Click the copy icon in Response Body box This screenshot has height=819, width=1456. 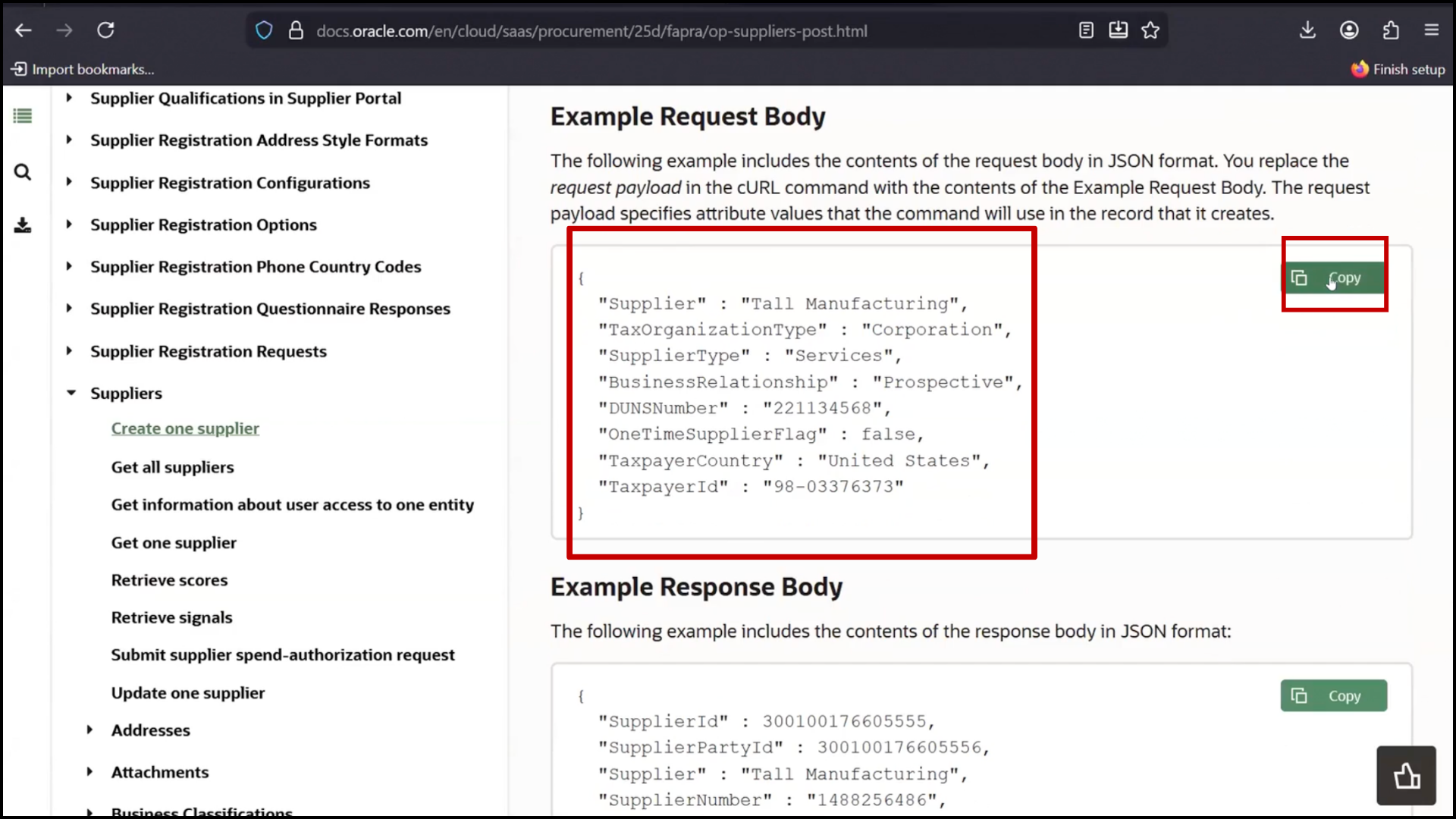[x=1299, y=696]
